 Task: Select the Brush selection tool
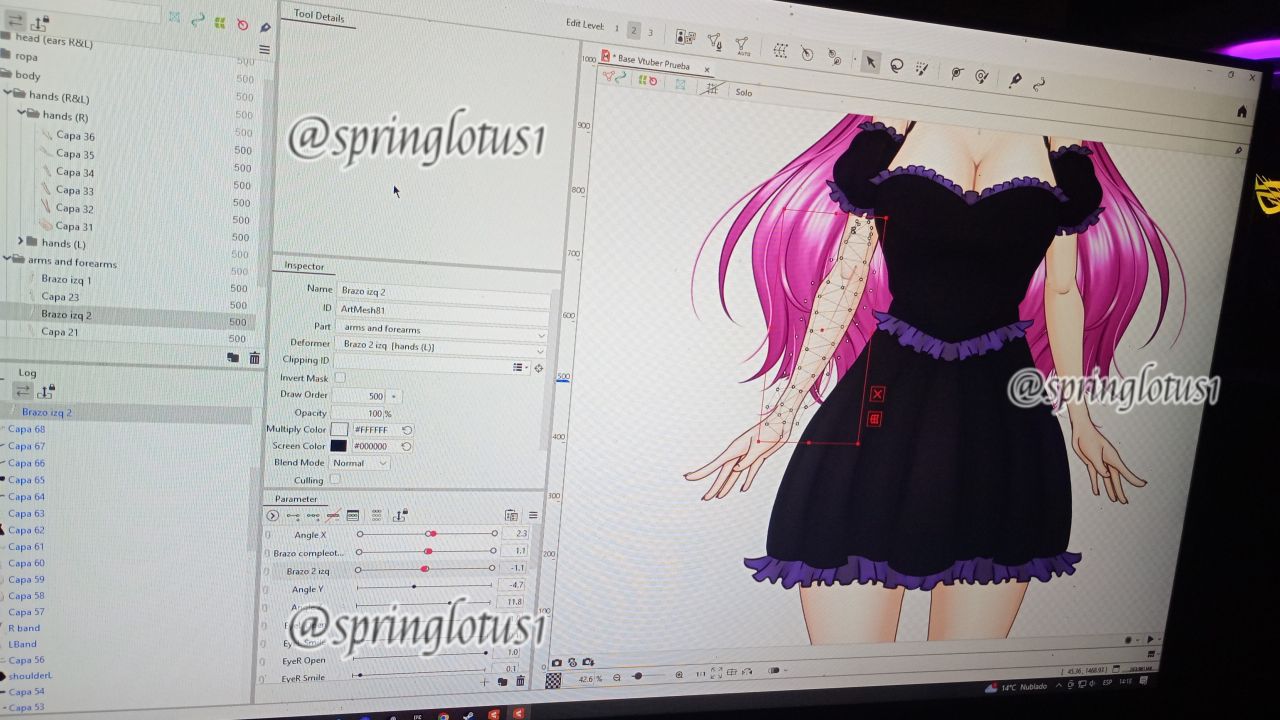pos(922,68)
